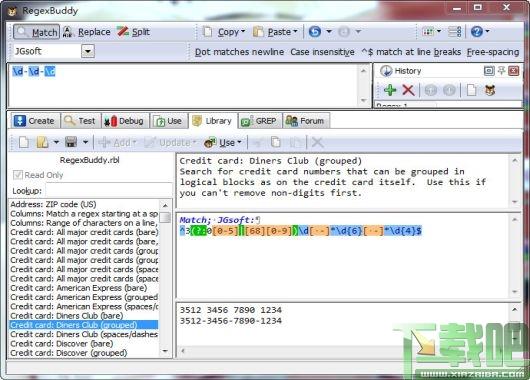Click the Lookup input field
Image resolution: width=530 pixels, height=380 pixels.
[x=109, y=190]
